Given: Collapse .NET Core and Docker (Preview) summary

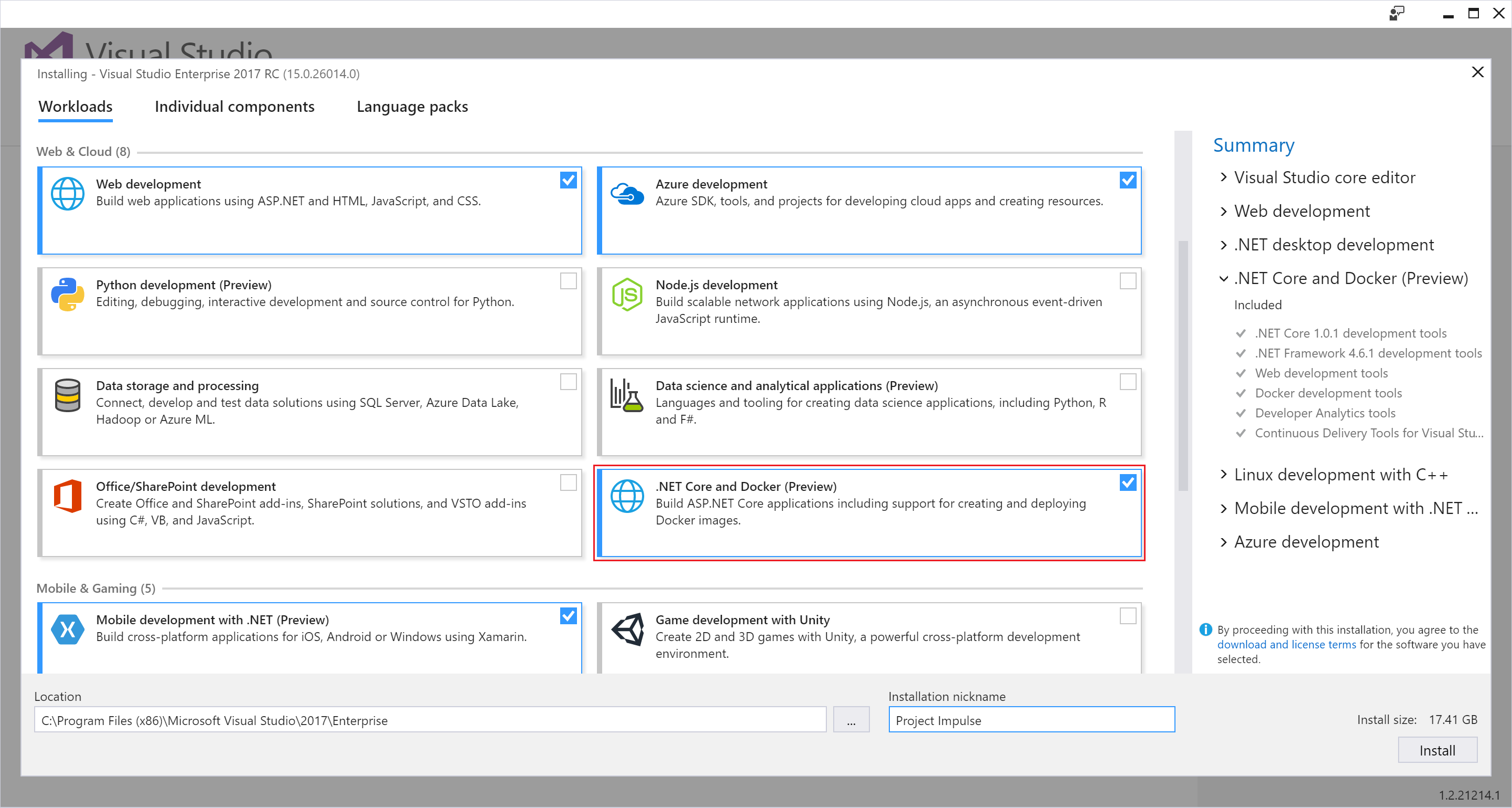Looking at the screenshot, I should coord(1223,279).
